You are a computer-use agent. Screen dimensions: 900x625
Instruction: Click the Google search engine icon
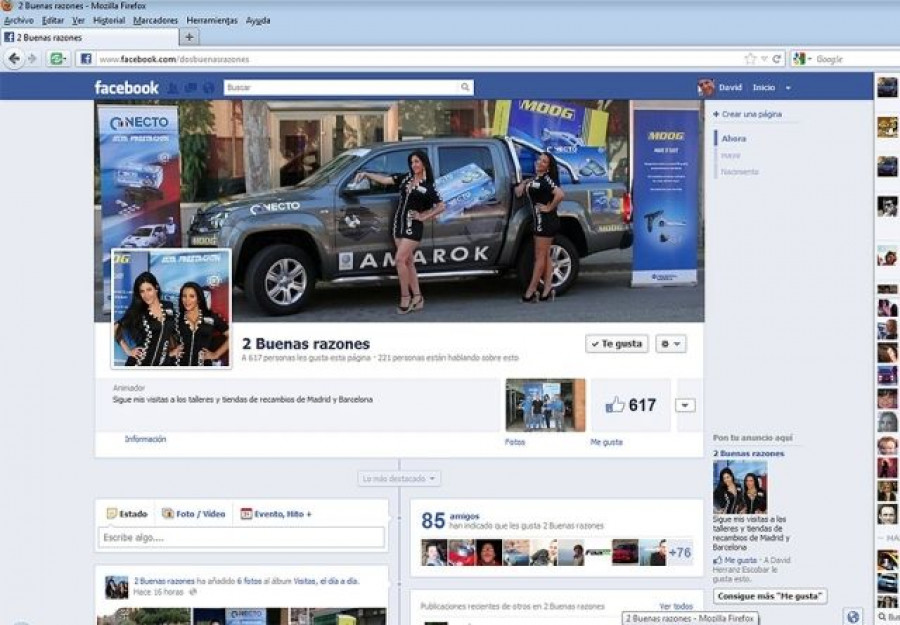coord(799,59)
